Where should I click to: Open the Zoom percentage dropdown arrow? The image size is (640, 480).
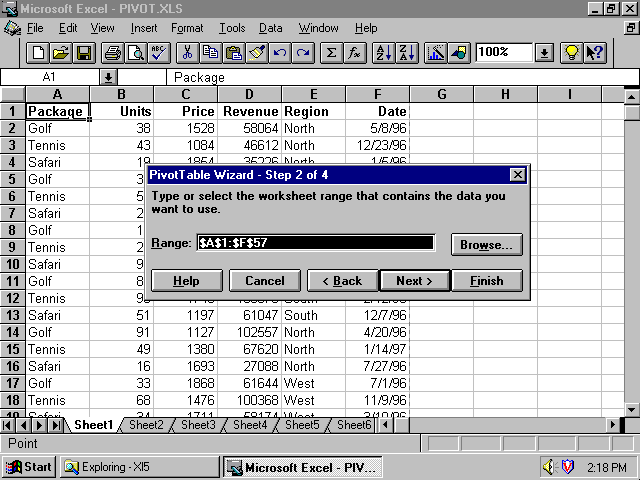[544, 53]
